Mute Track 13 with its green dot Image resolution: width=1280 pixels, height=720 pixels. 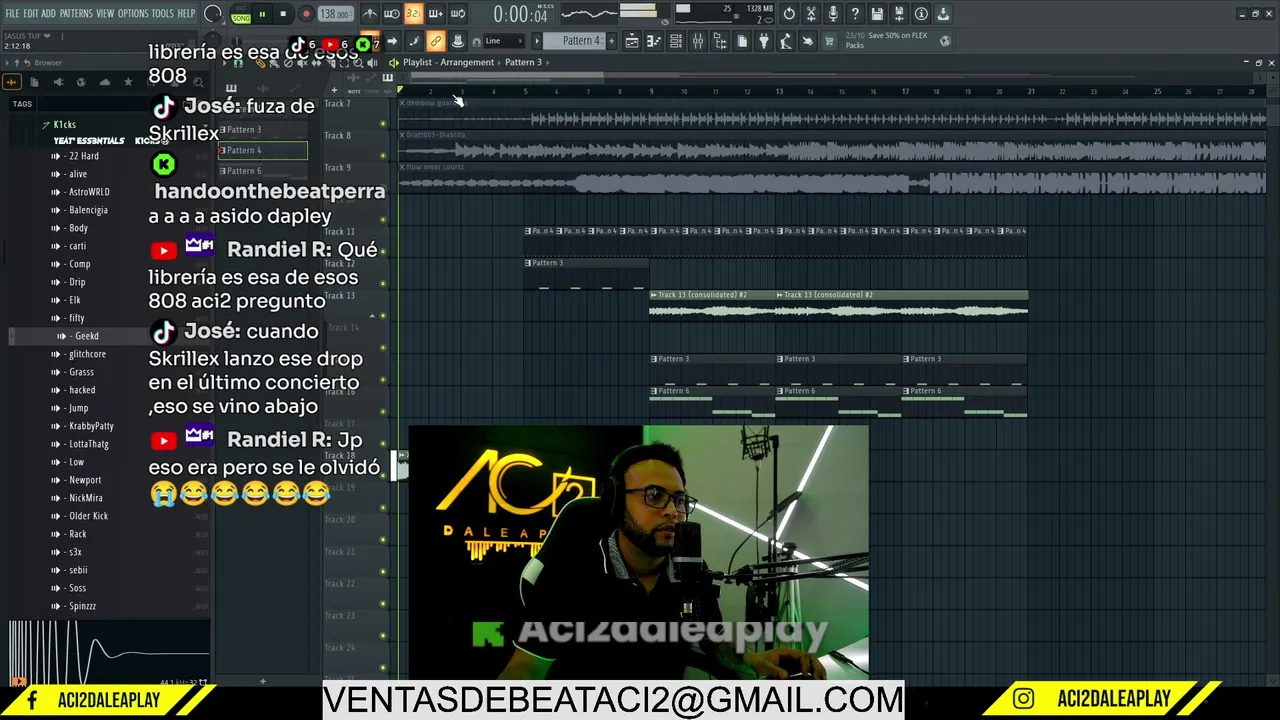click(x=383, y=316)
